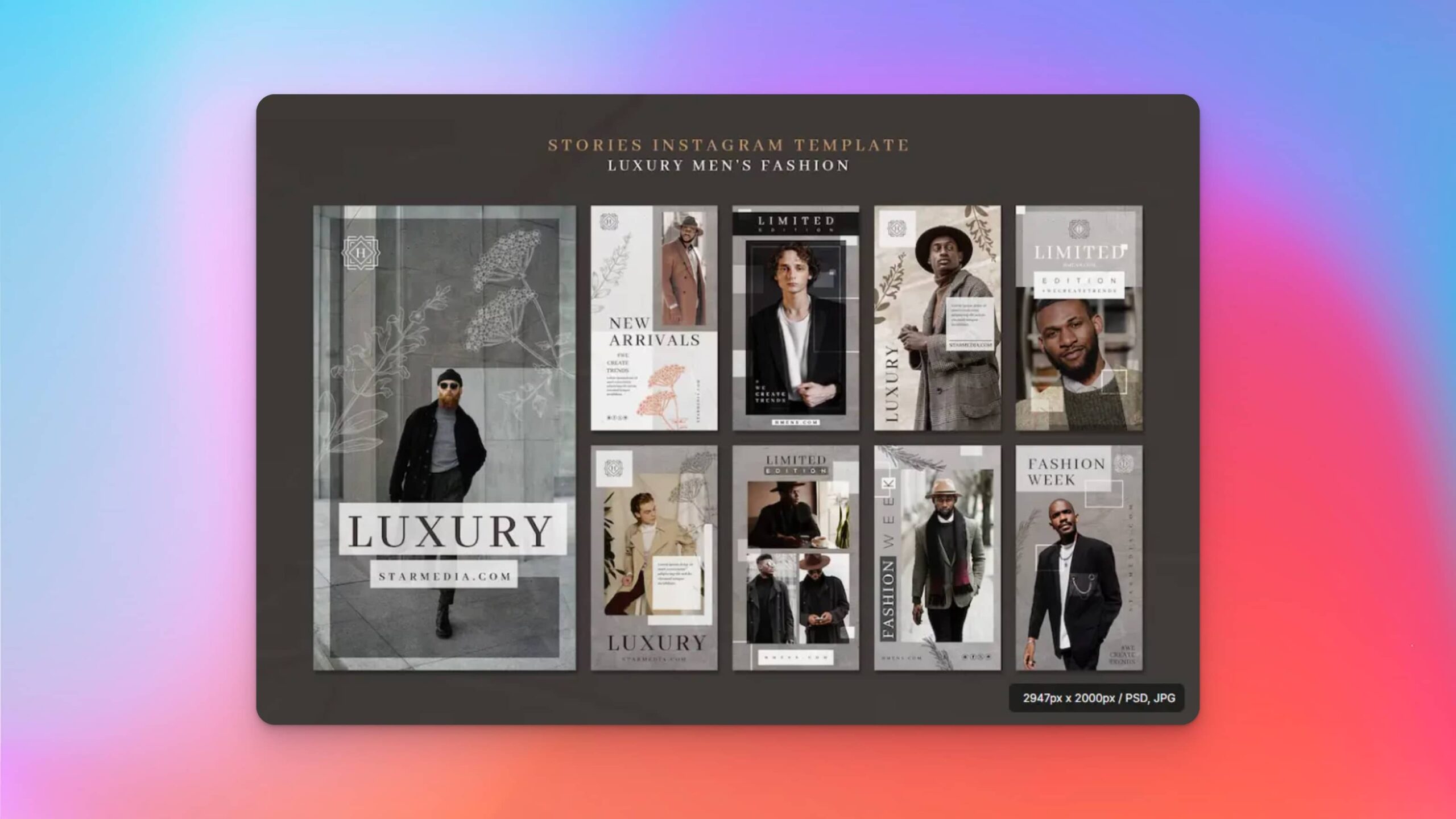1456x819 pixels.
Task: Click the H logo emblem on large Luxury template
Action: pyautogui.click(x=361, y=252)
